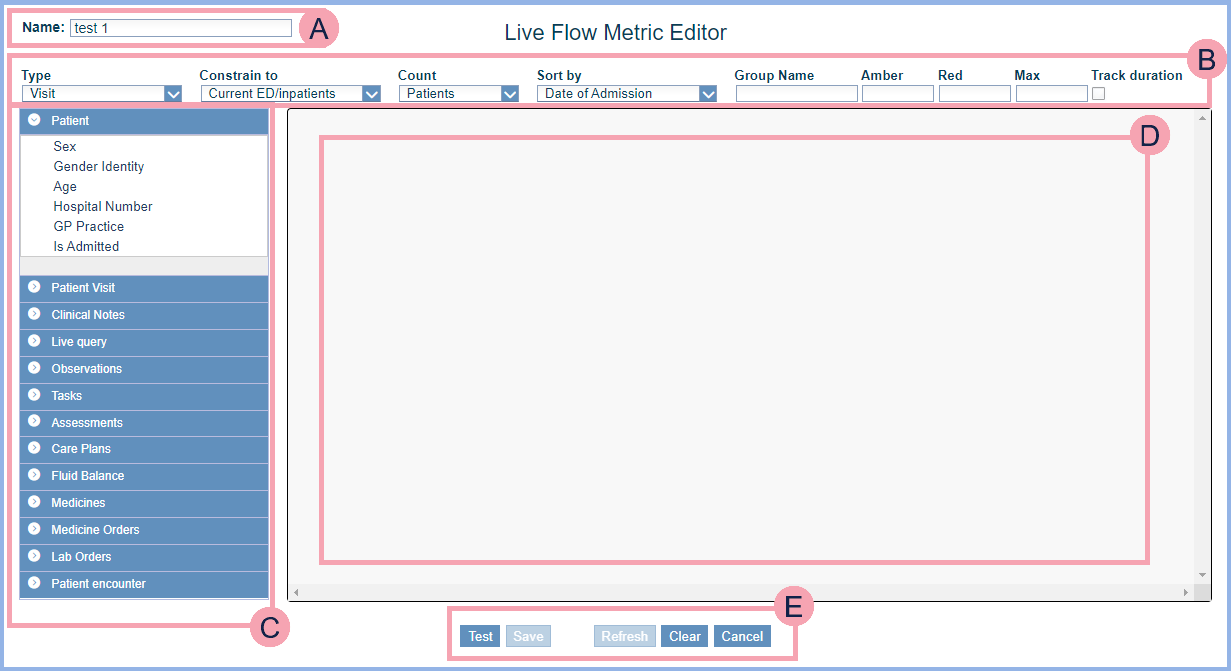
Task: Expand the Observations chevron icon
Action: click(x=34, y=368)
